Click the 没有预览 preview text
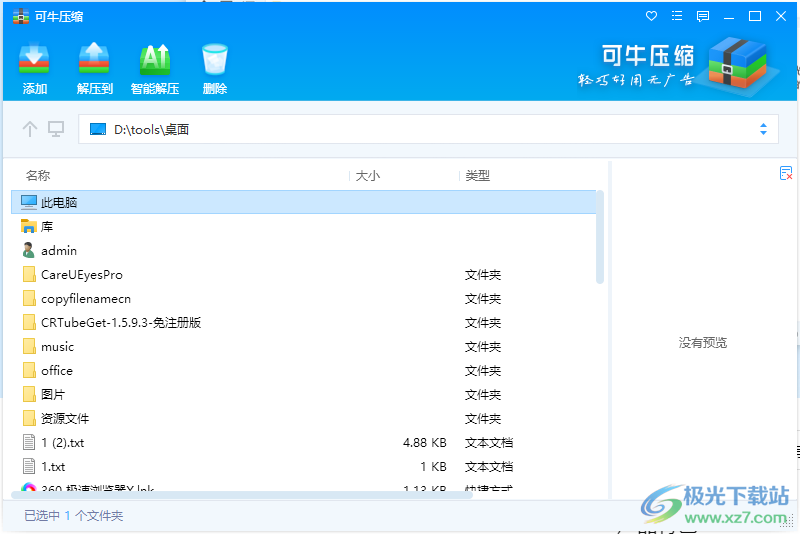 [703, 342]
